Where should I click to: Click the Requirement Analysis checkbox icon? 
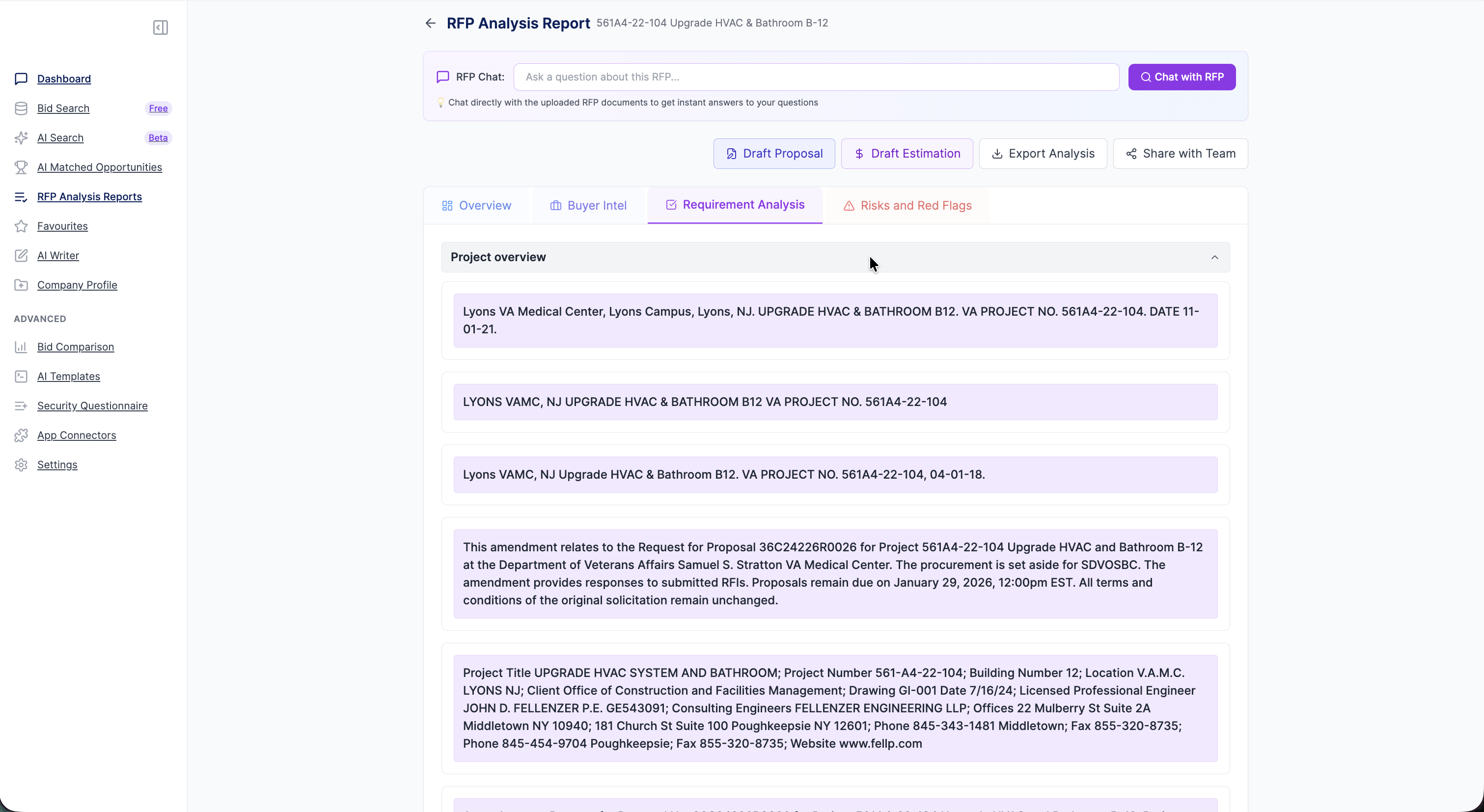point(671,204)
